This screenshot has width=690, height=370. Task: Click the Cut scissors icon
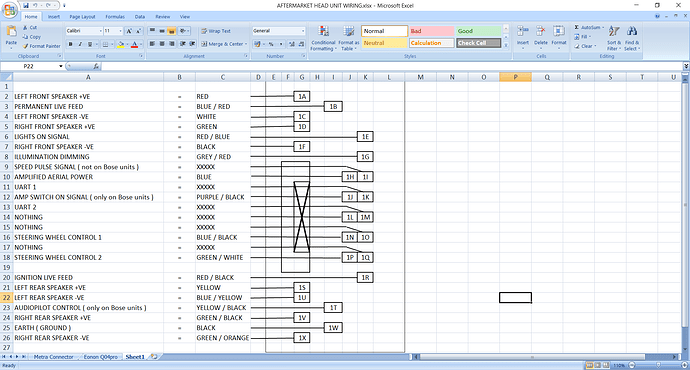tap(26, 27)
